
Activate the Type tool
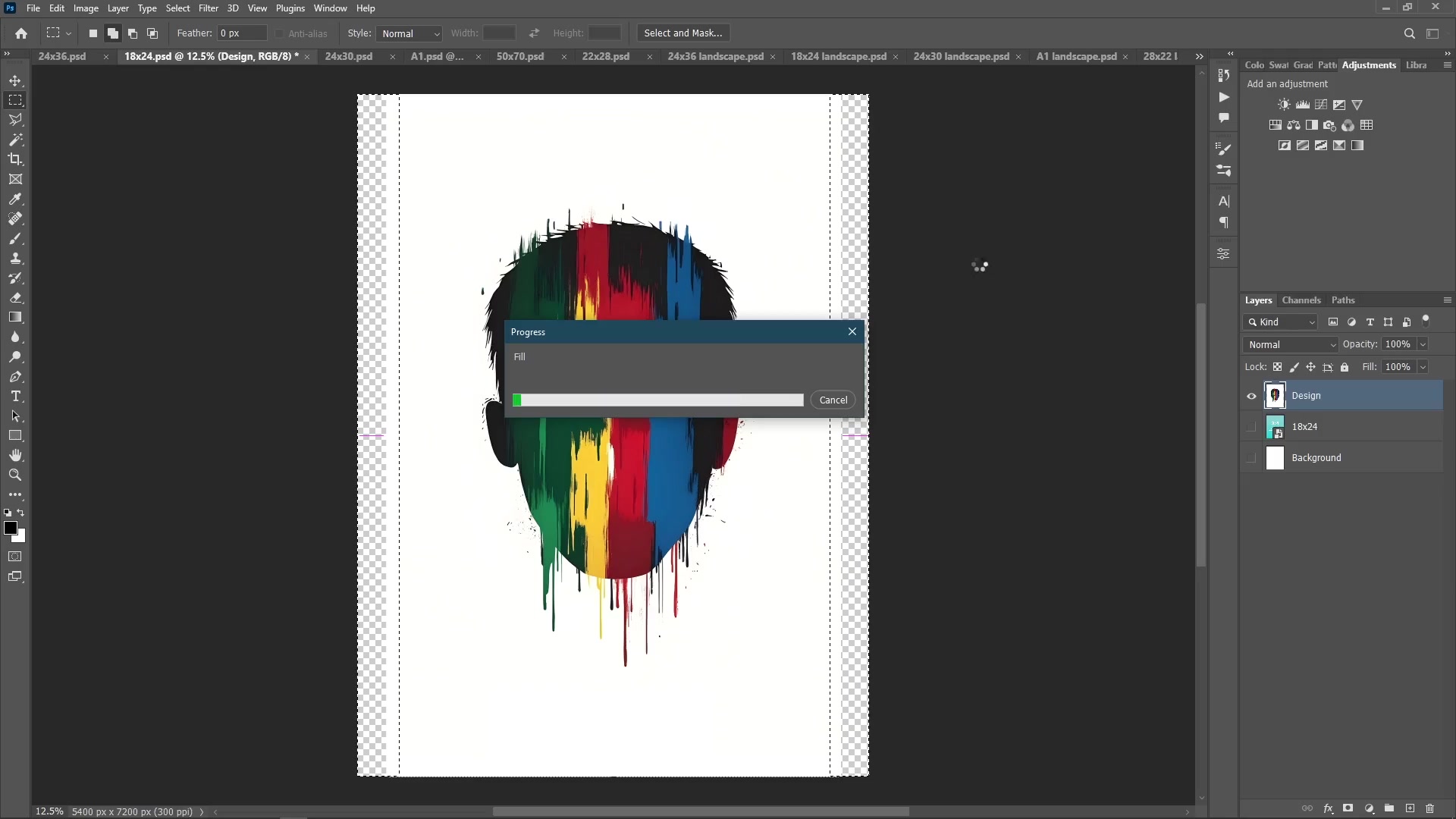[15, 396]
